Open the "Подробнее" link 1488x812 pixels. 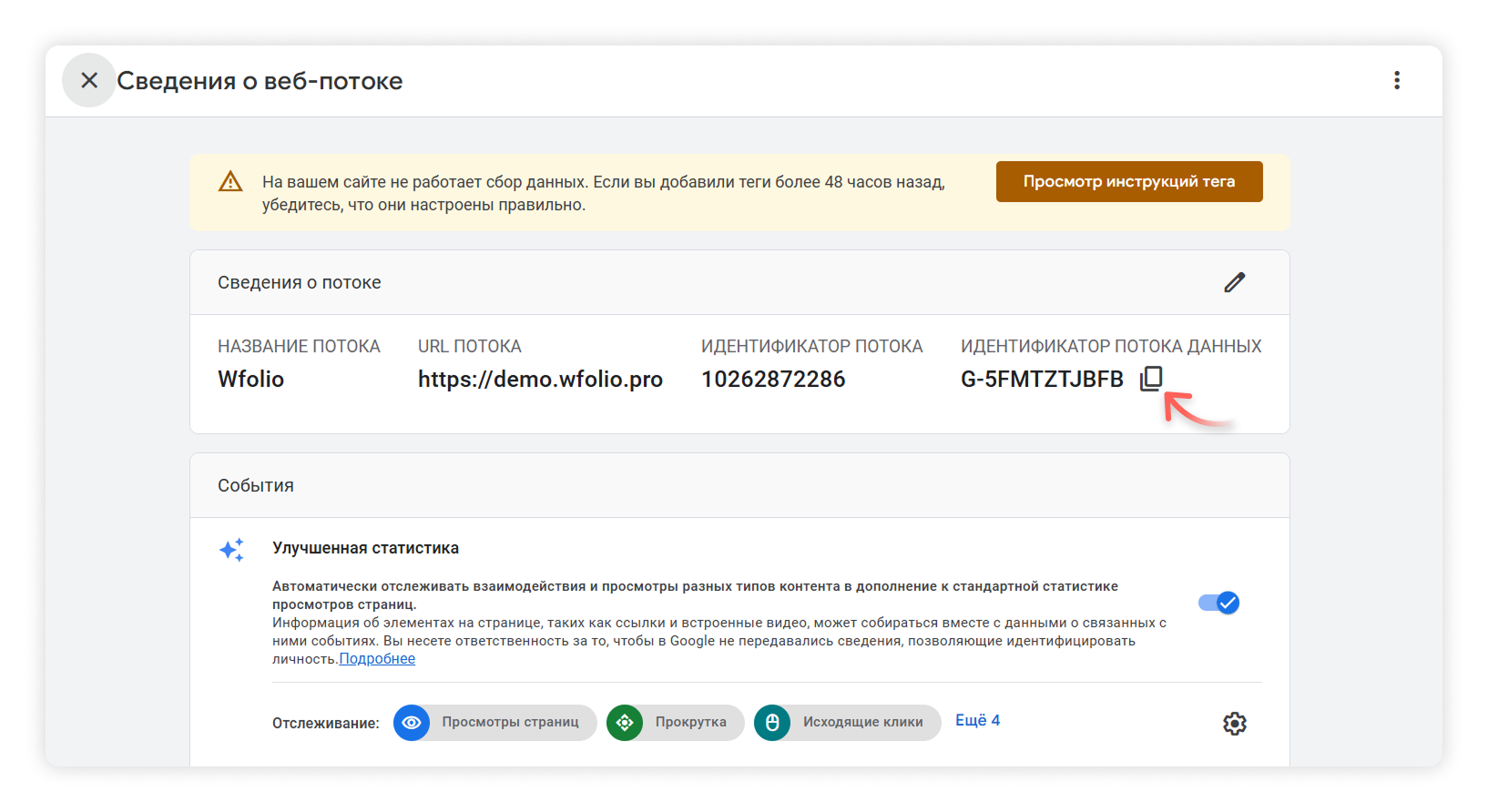coord(377,659)
